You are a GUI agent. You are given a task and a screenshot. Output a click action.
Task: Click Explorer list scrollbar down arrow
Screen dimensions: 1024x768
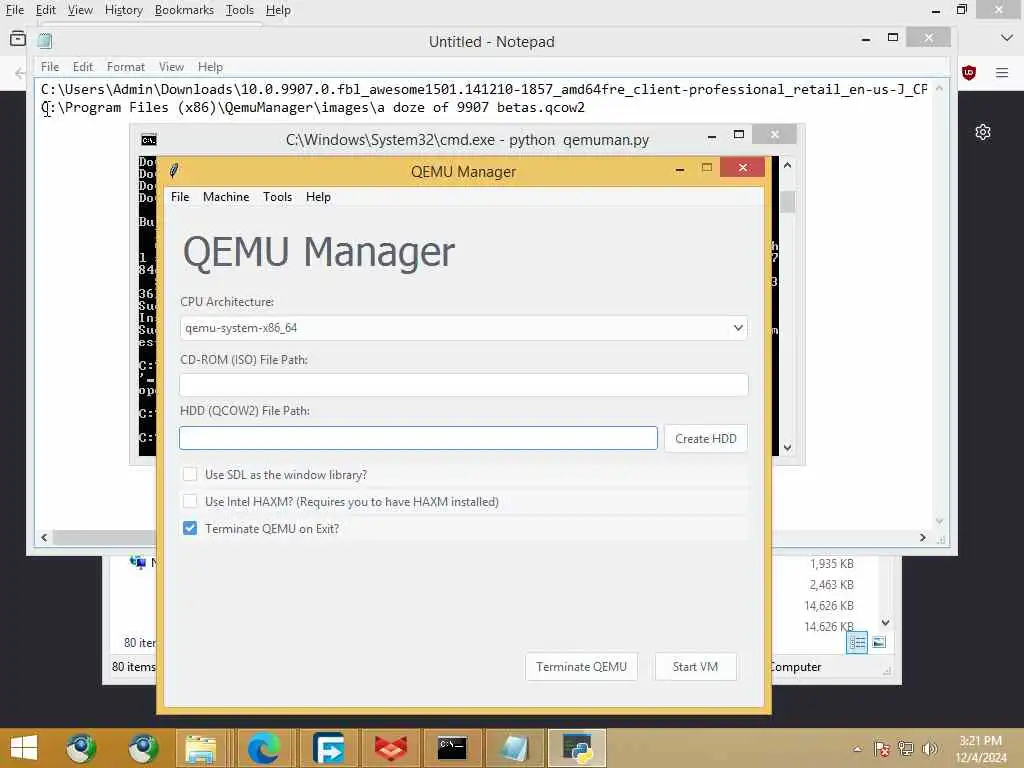pos(886,622)
